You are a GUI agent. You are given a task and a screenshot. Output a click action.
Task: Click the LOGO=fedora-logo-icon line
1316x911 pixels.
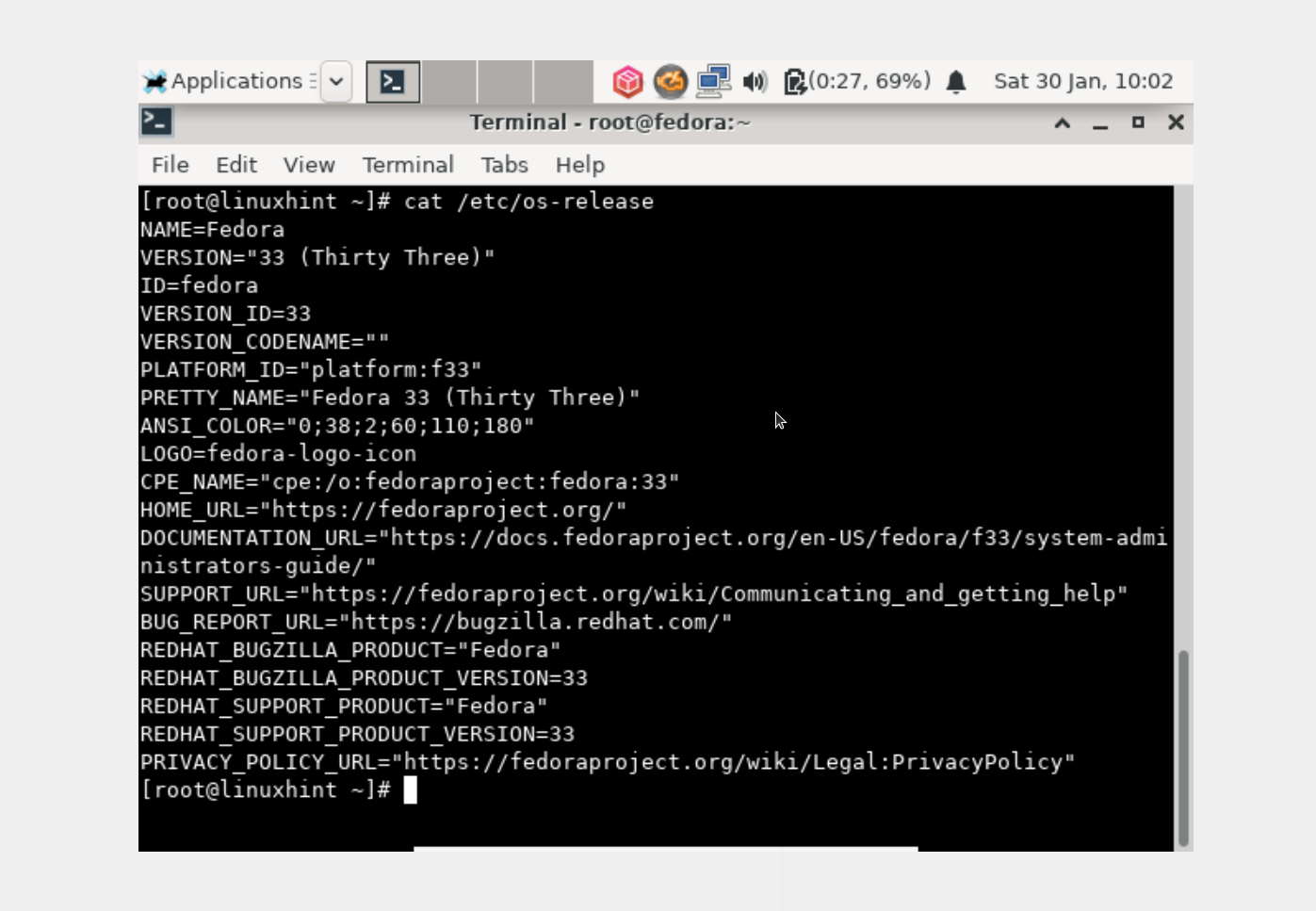(x=278, y=454)
